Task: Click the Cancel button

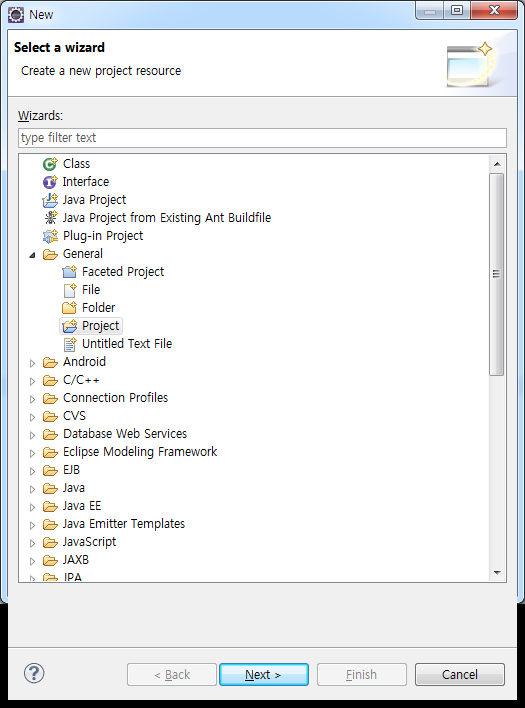Action: coord(460,675)
